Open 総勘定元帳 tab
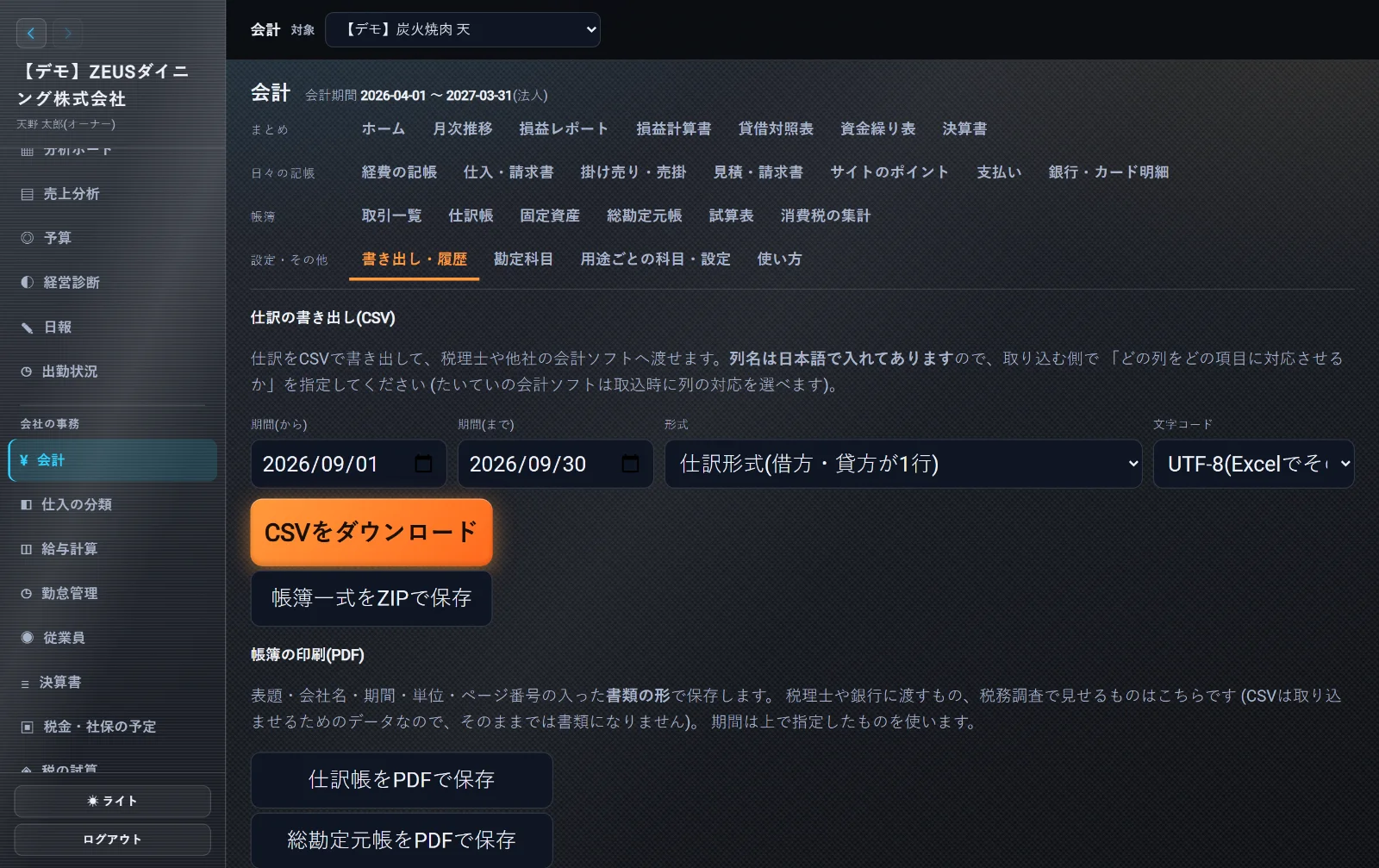Viewport: 1379px width, 868px height. [645, 215]
